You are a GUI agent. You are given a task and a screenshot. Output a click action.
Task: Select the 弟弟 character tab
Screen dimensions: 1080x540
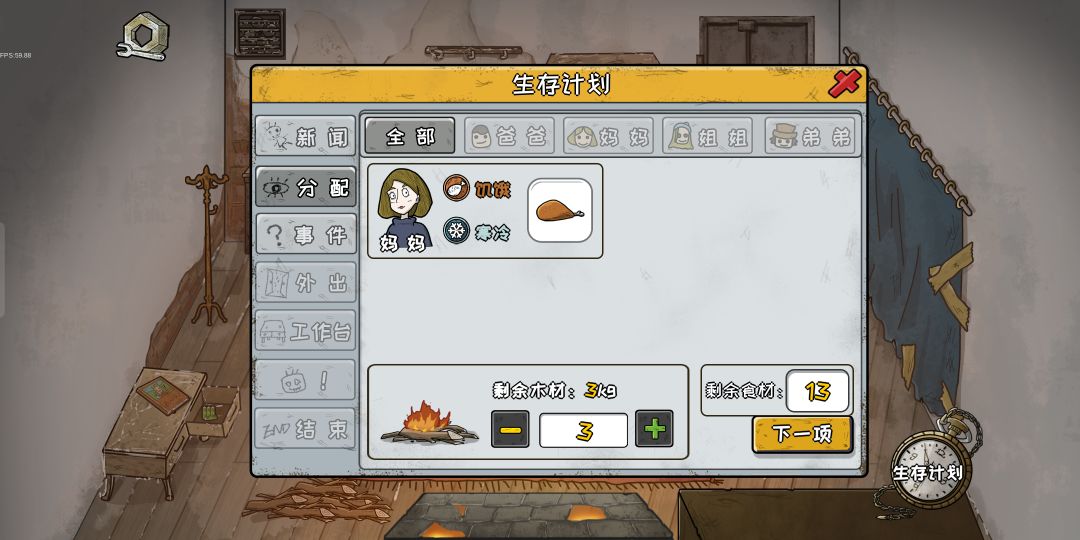[810, 136]
